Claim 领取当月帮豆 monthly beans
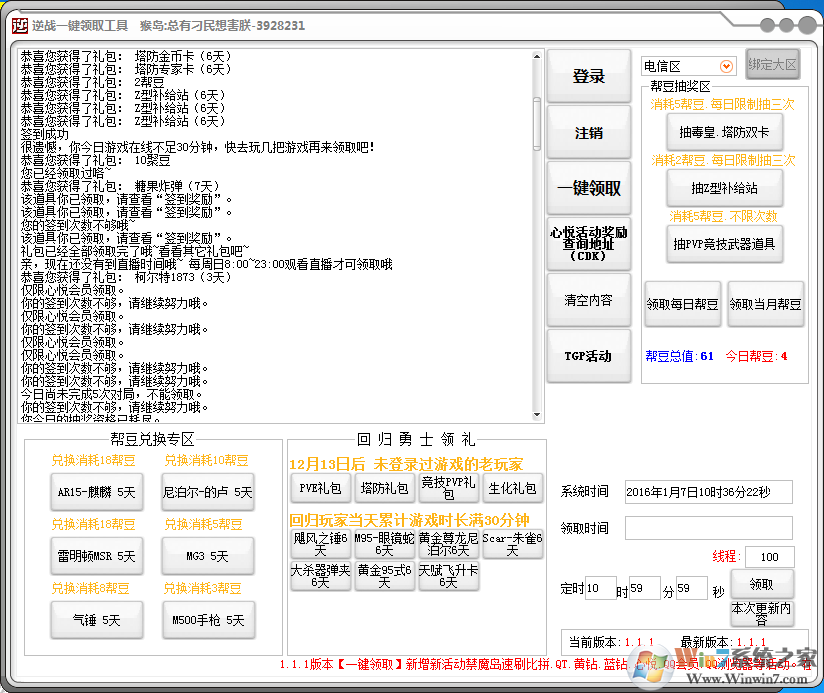824x693 pixels. [766, 302]
